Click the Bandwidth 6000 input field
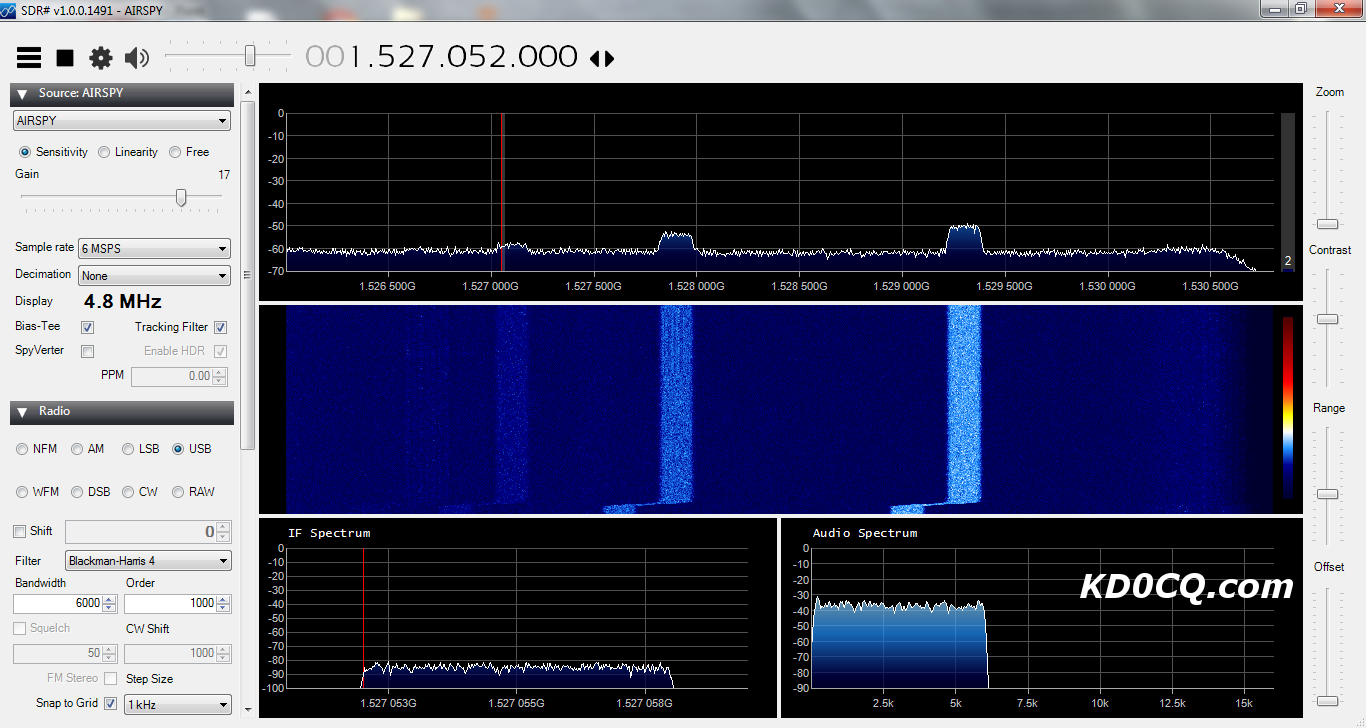This screenshot has height=728, width=1366. (x=58, y=603)
